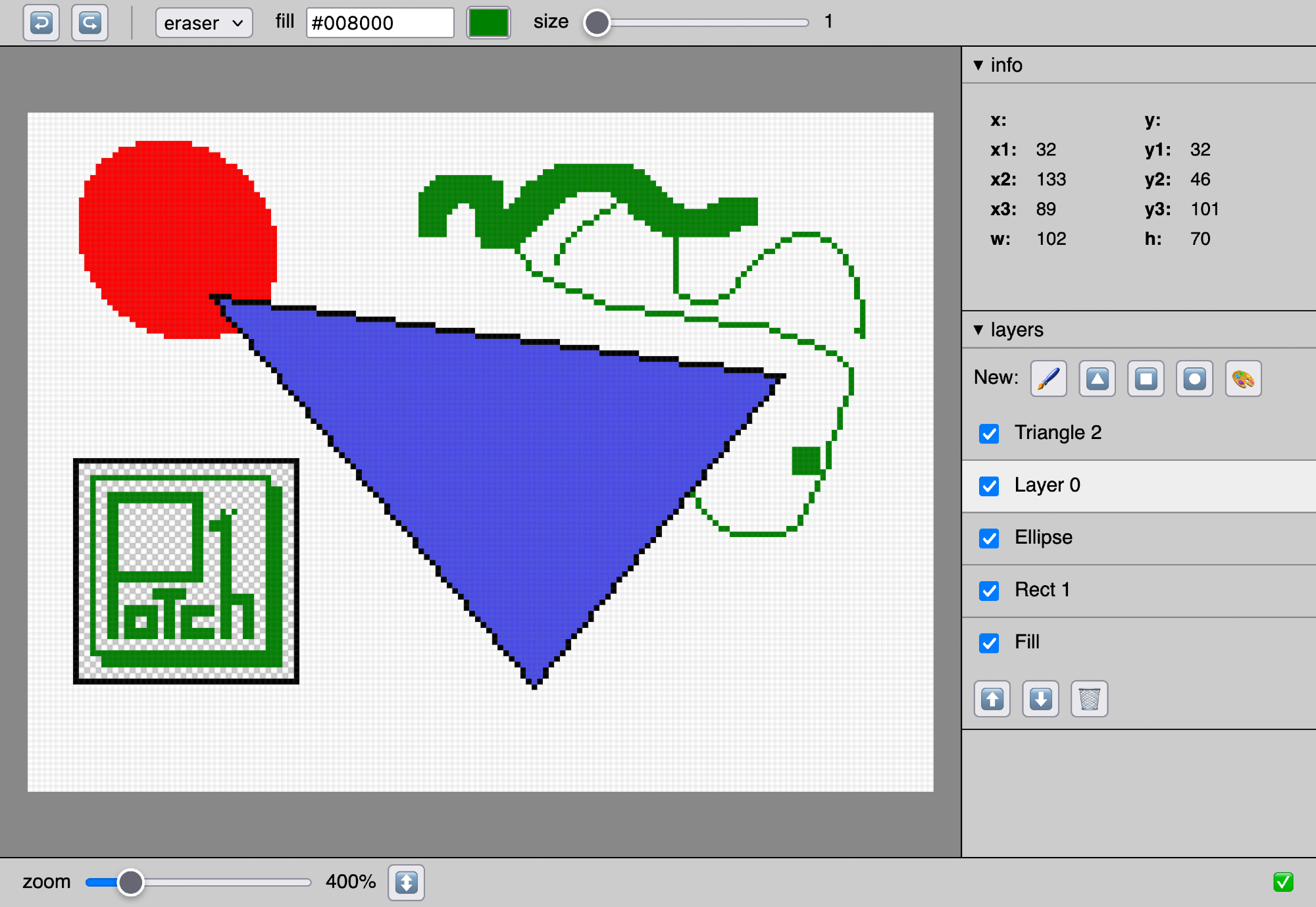Open the green fill color swatch

(488, 23)
